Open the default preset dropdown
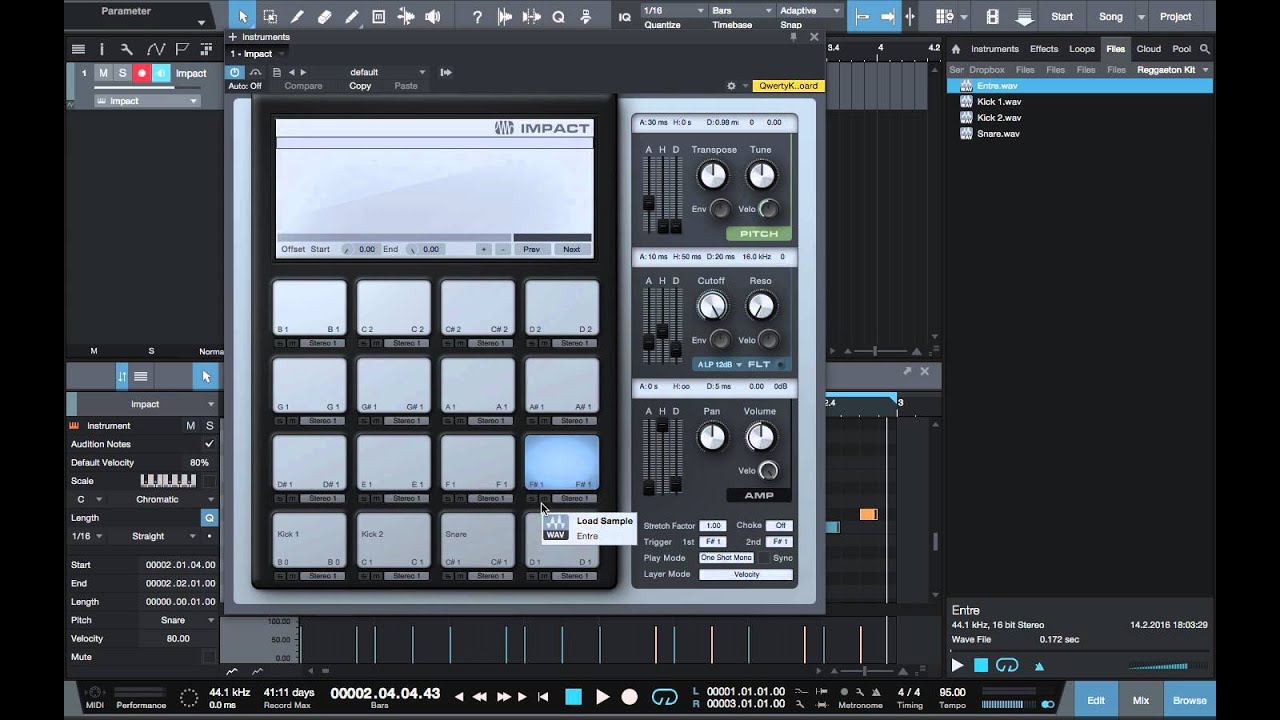This screenshot has height=720, width=1280. click(x=387, y=72)
